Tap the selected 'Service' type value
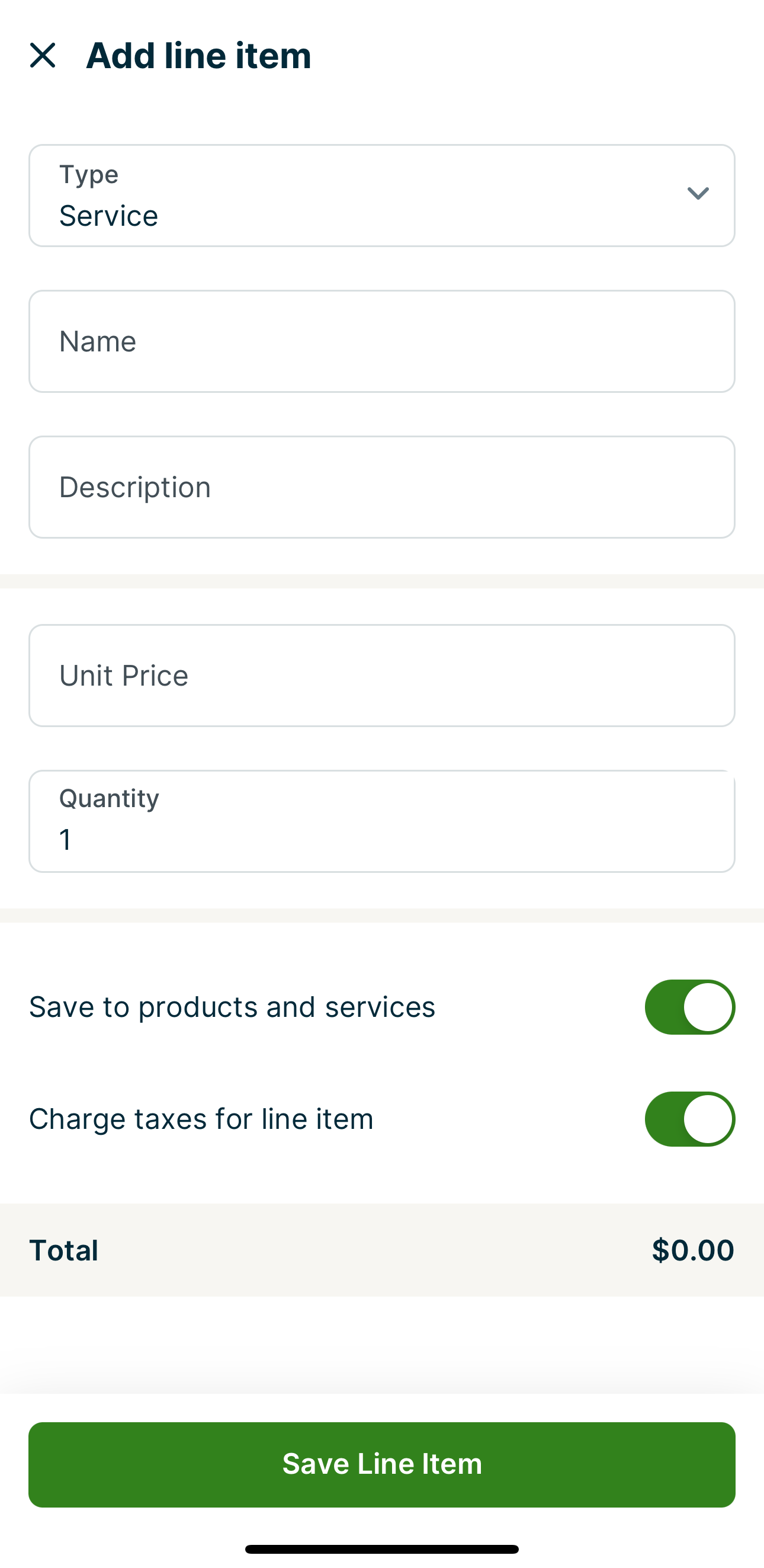764x1568 pixels. pos(109,216)
